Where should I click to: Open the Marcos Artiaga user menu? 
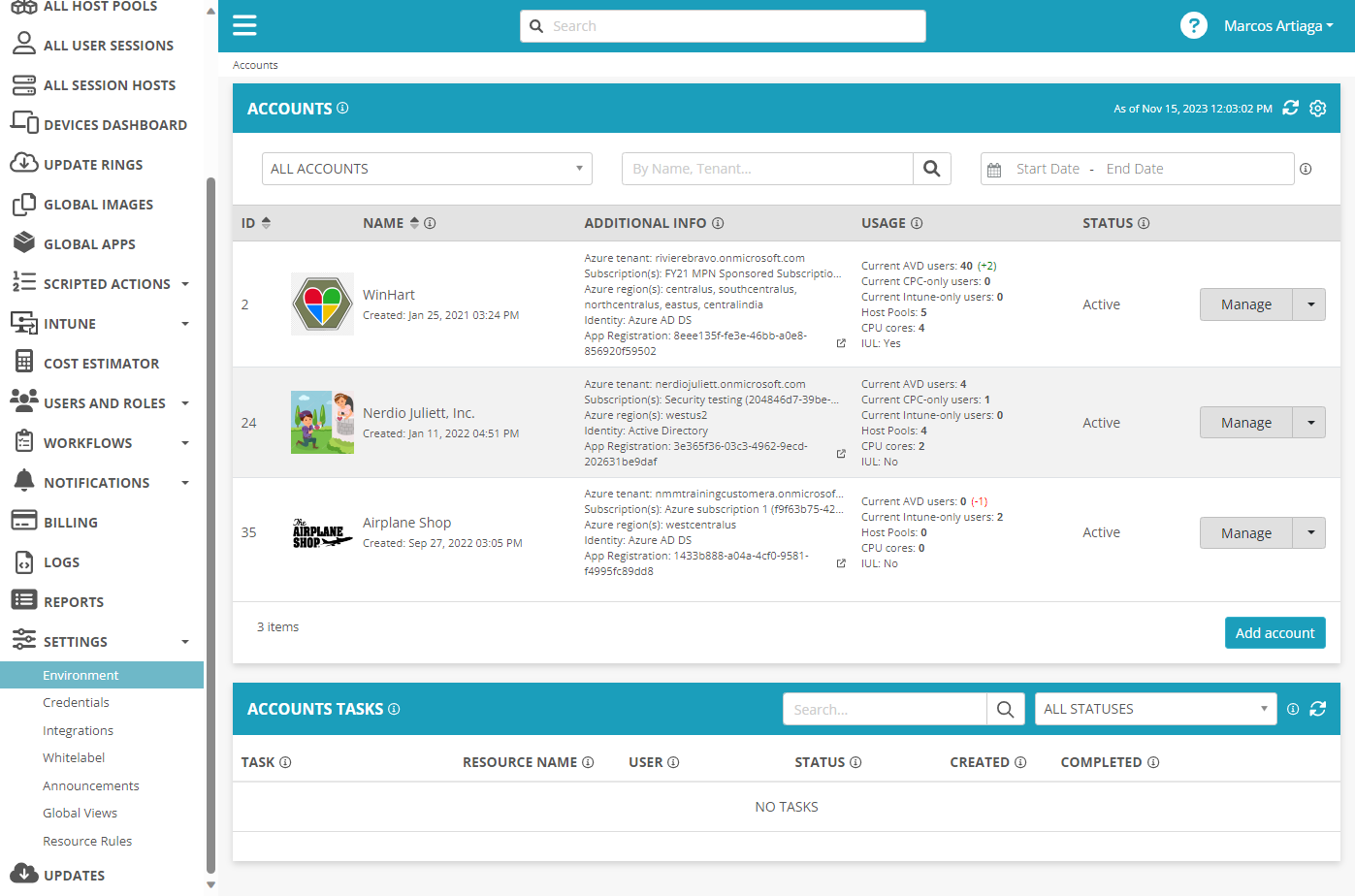(x=1278, y=26)
